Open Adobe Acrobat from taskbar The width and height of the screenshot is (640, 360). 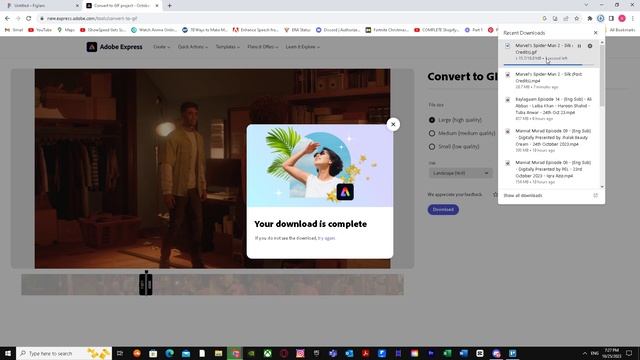(x=365, y=353)
